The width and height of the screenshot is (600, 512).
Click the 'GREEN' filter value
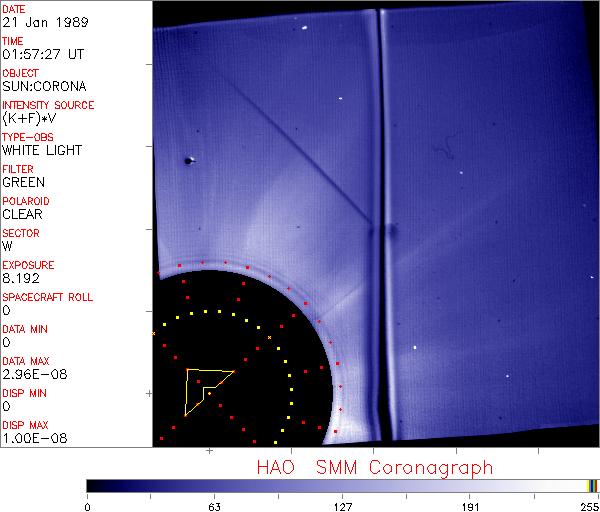(24, 182)
